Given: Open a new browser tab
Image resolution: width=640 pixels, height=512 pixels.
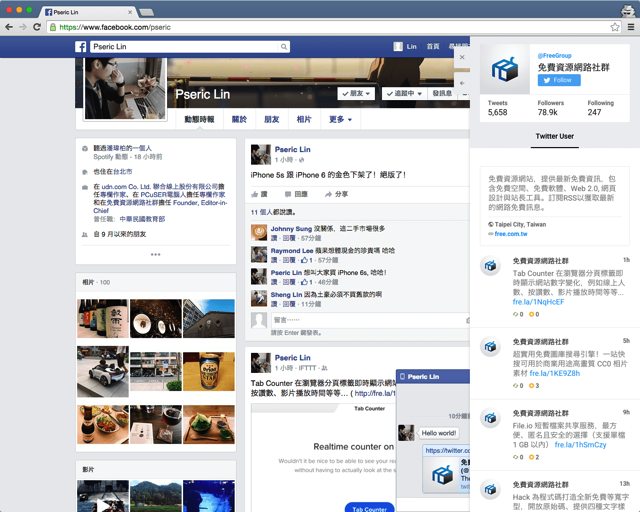Looking at the screenshot, I should click(x=147, y=13).
